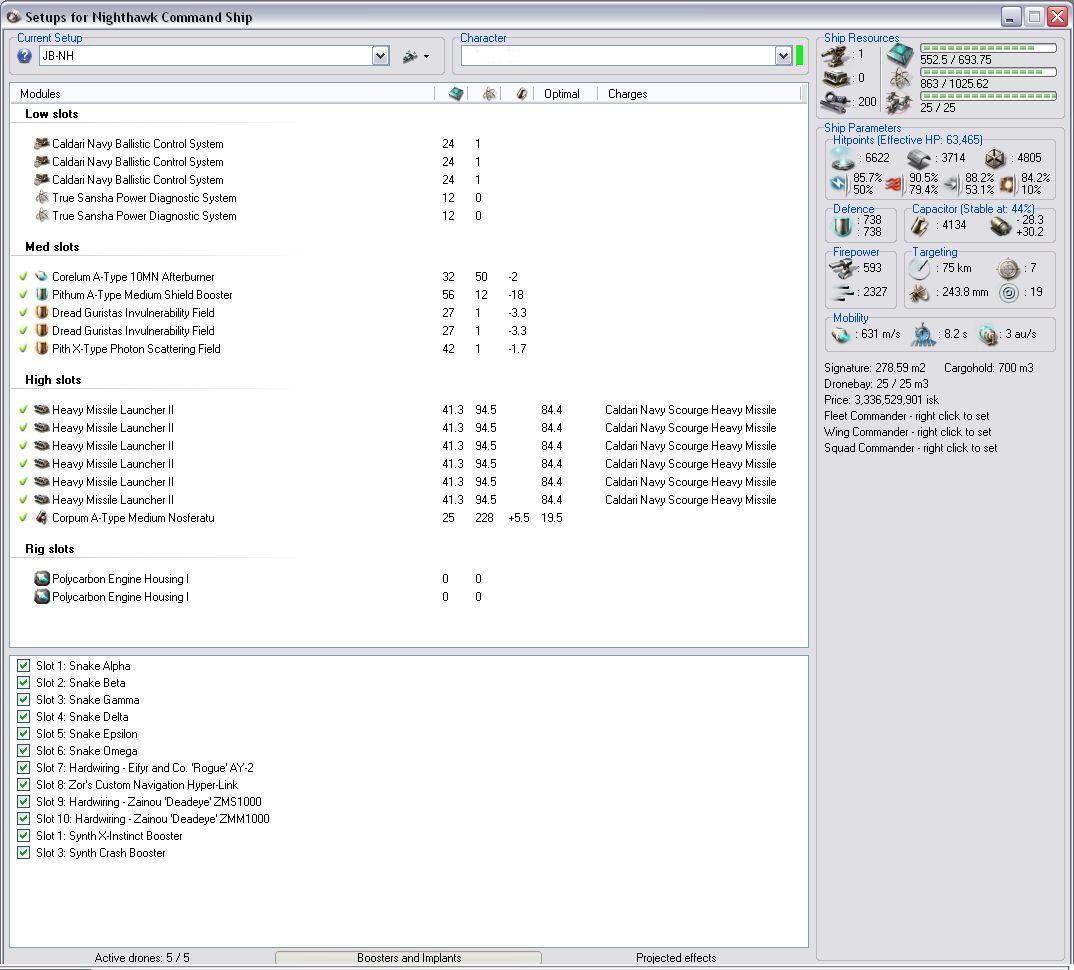
Task: Select the first Caldari Navy Ballistic Control System
Action: point(137,144)
